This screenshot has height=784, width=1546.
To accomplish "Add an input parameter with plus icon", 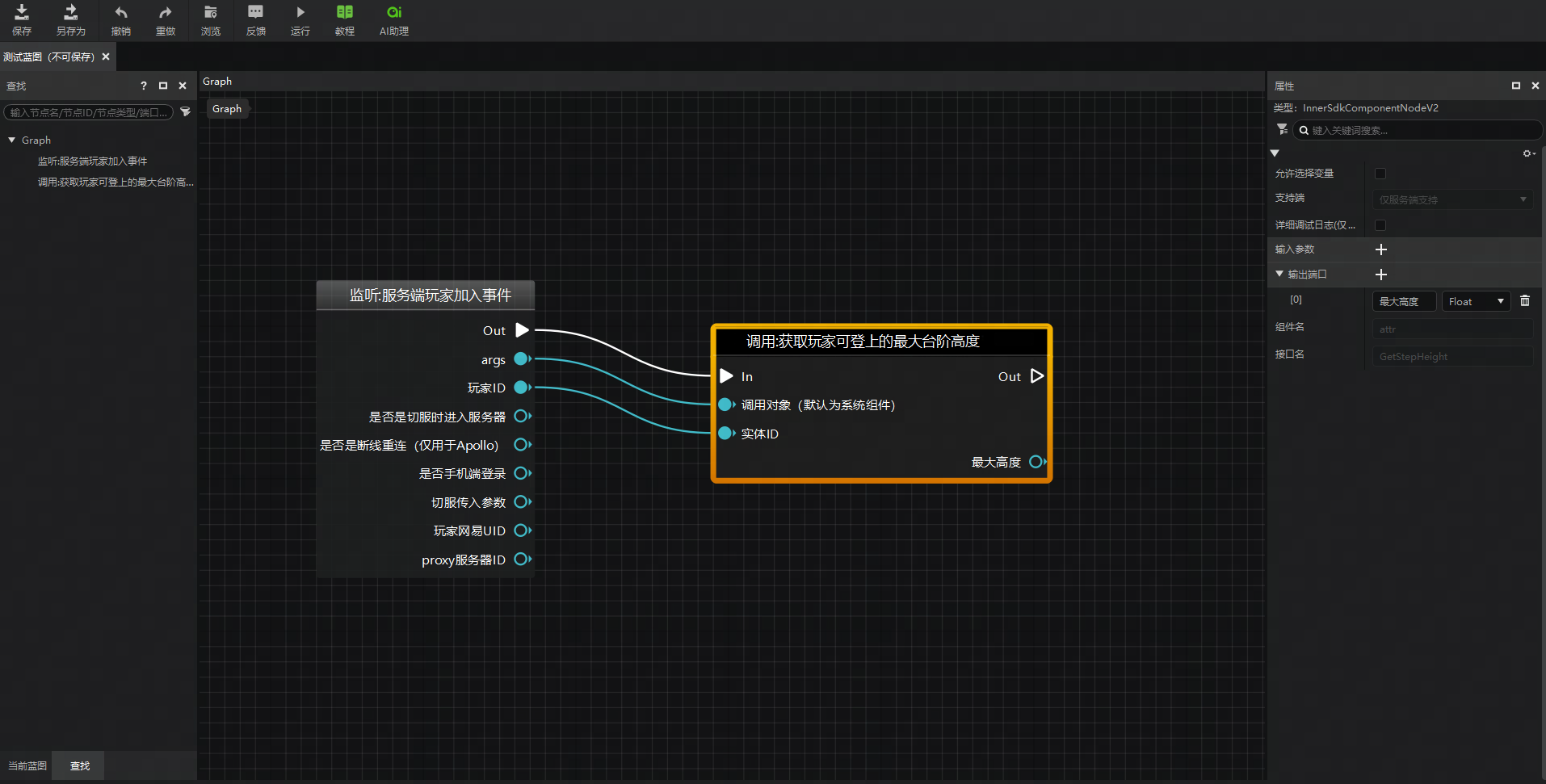I will 1381,249.
